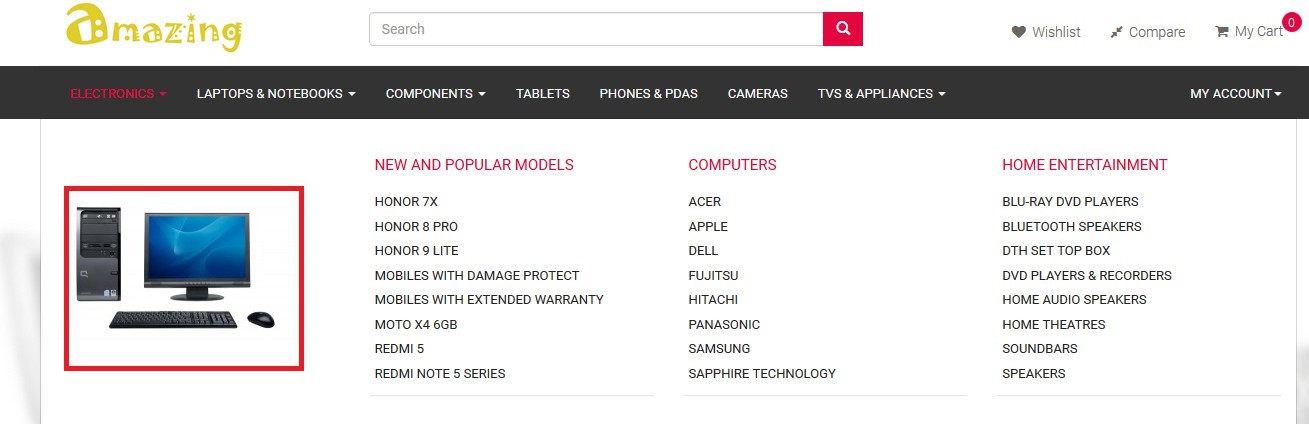The image size is (1309, 424).
Task: Open the Phones & PDAs category
Action: pyautogui.click(x=648, y=93)
